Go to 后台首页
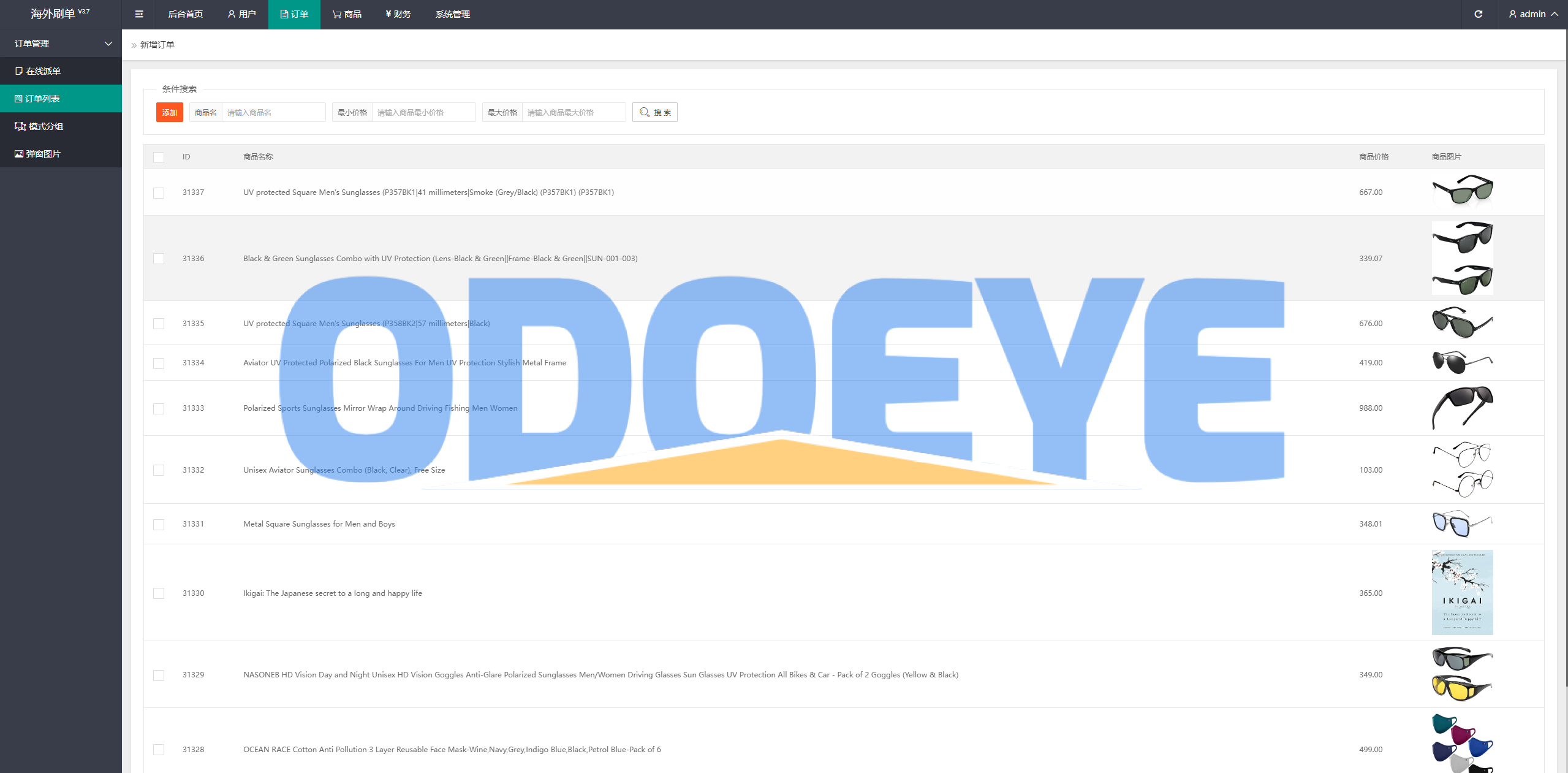Screen dimensions: 1568x773 tap(185, 14)
